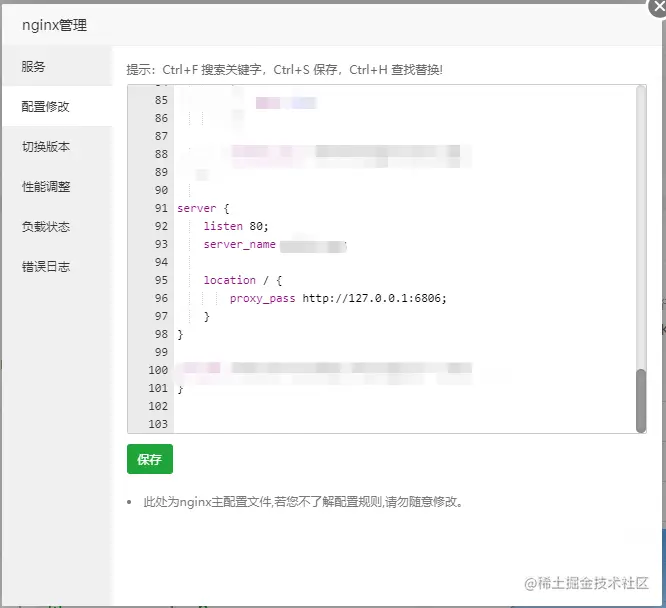Image resolution: width=666 pixels, height=608 pixels.
Task: Click line number 88 in the gutter
Action: click(161, 154)
